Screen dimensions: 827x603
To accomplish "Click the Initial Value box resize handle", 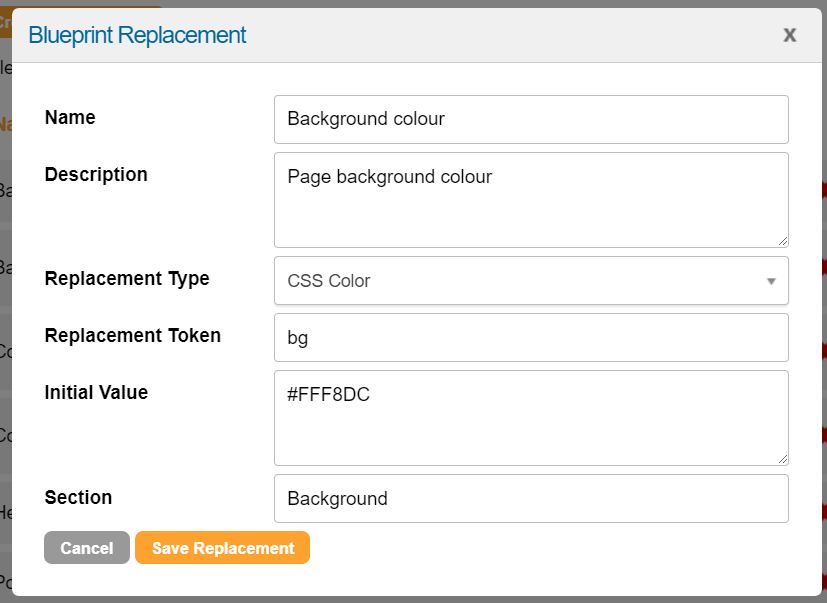I will (783, 459).
